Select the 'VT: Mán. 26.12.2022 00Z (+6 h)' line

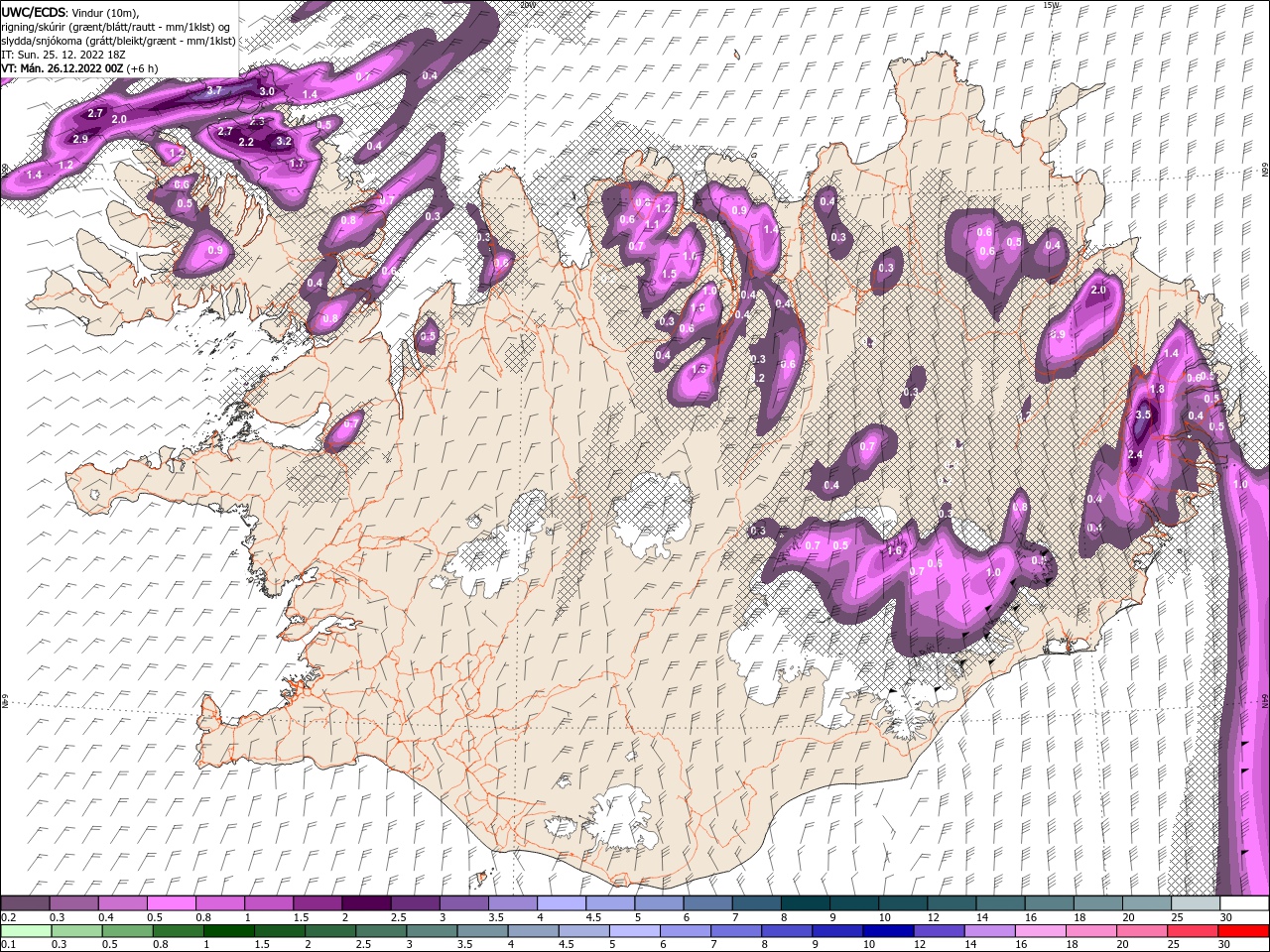pos(79,68)
